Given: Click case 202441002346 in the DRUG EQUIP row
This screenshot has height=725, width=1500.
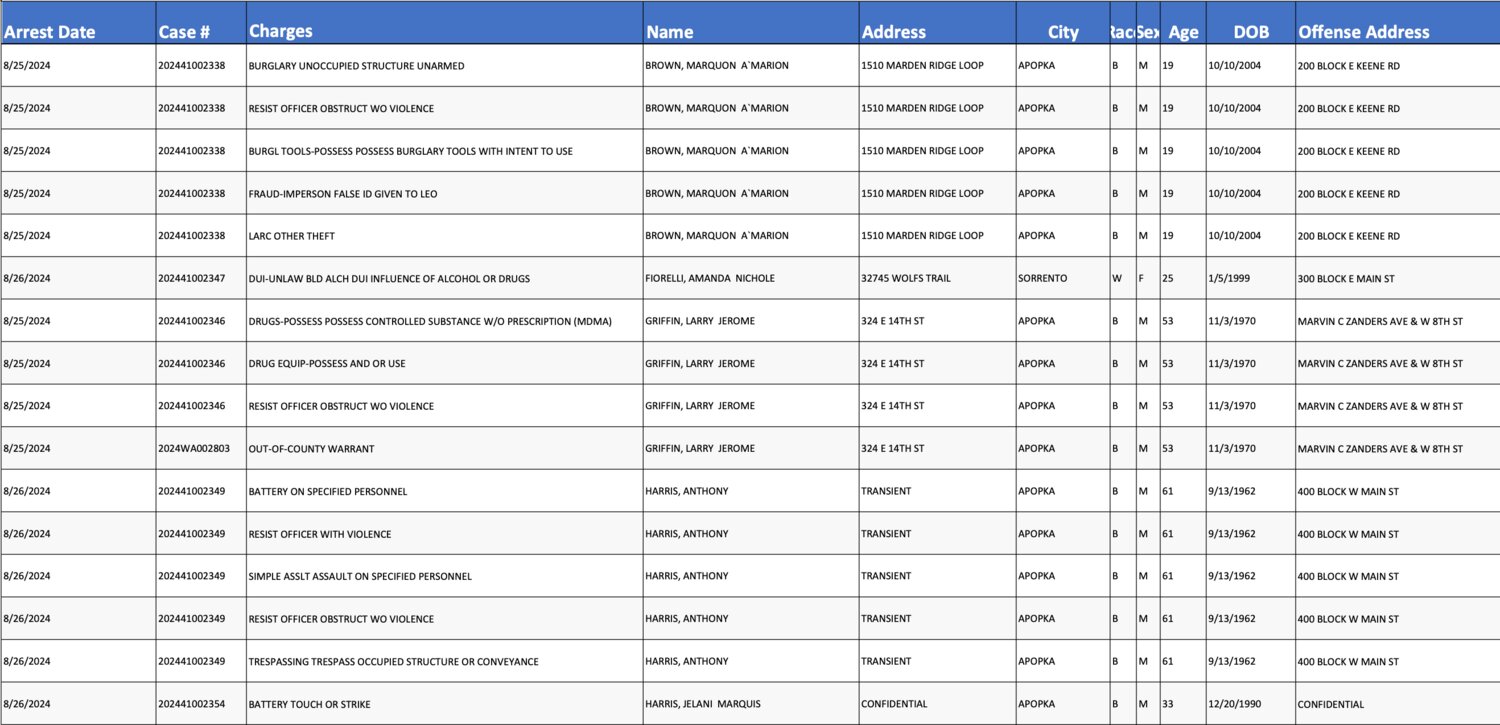Looking at the screenshot, I should coord(201,363).
